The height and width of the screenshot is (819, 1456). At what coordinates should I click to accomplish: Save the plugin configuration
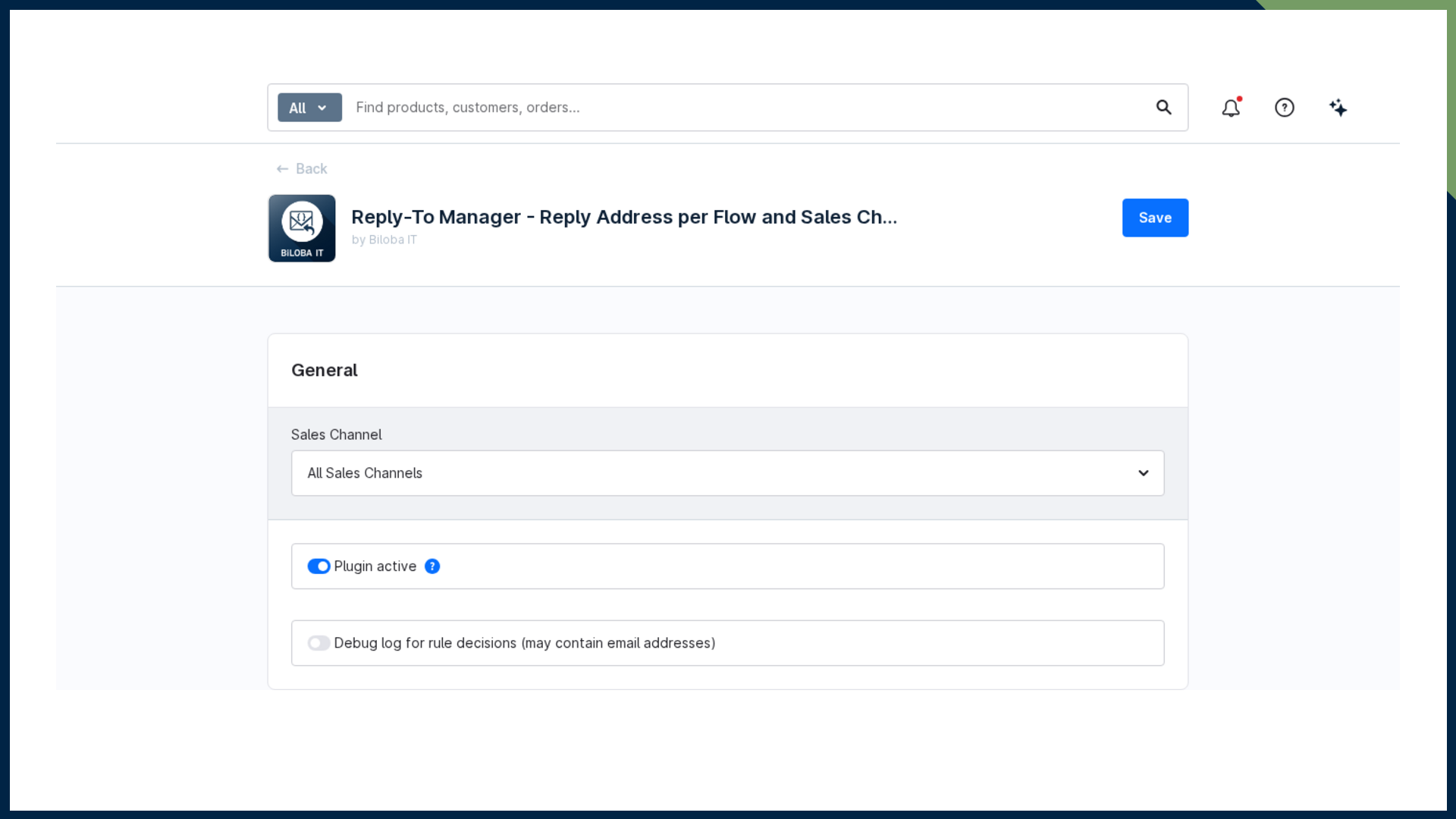pos(1155,218)
